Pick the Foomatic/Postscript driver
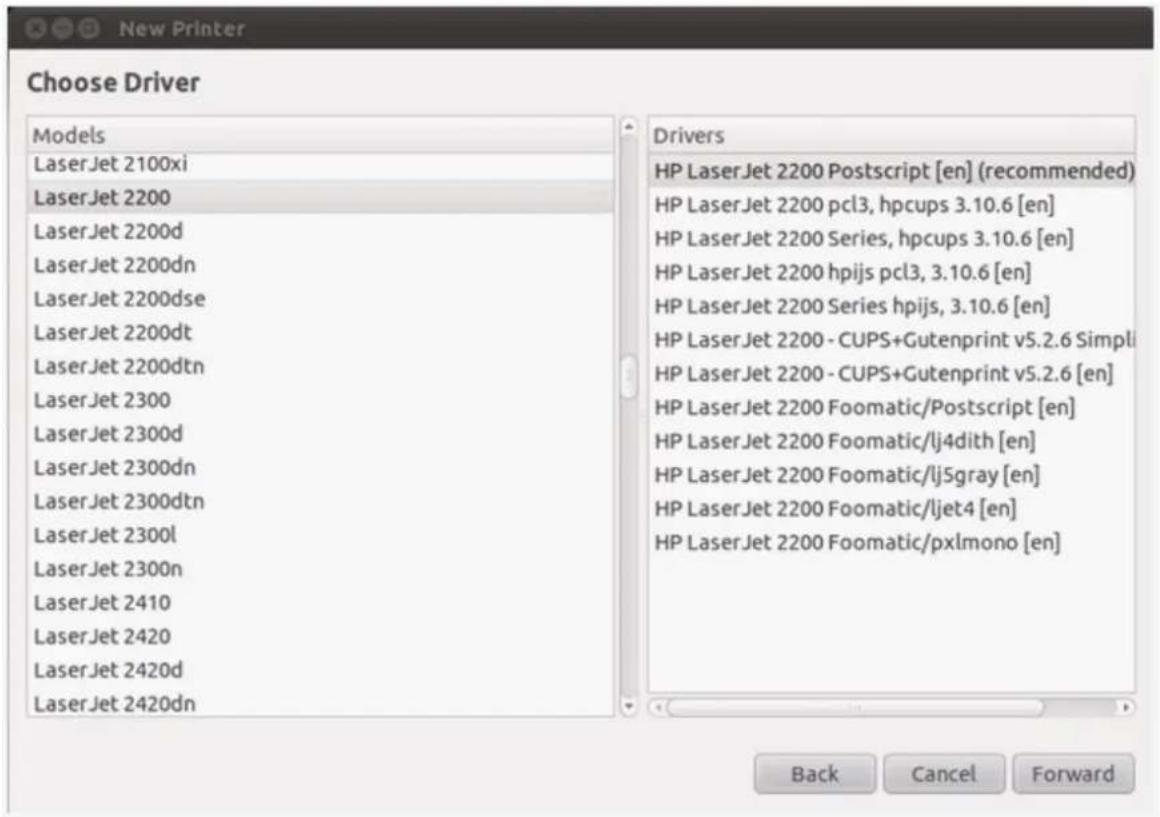This screenshot has width=1160, height=817. 891,408
